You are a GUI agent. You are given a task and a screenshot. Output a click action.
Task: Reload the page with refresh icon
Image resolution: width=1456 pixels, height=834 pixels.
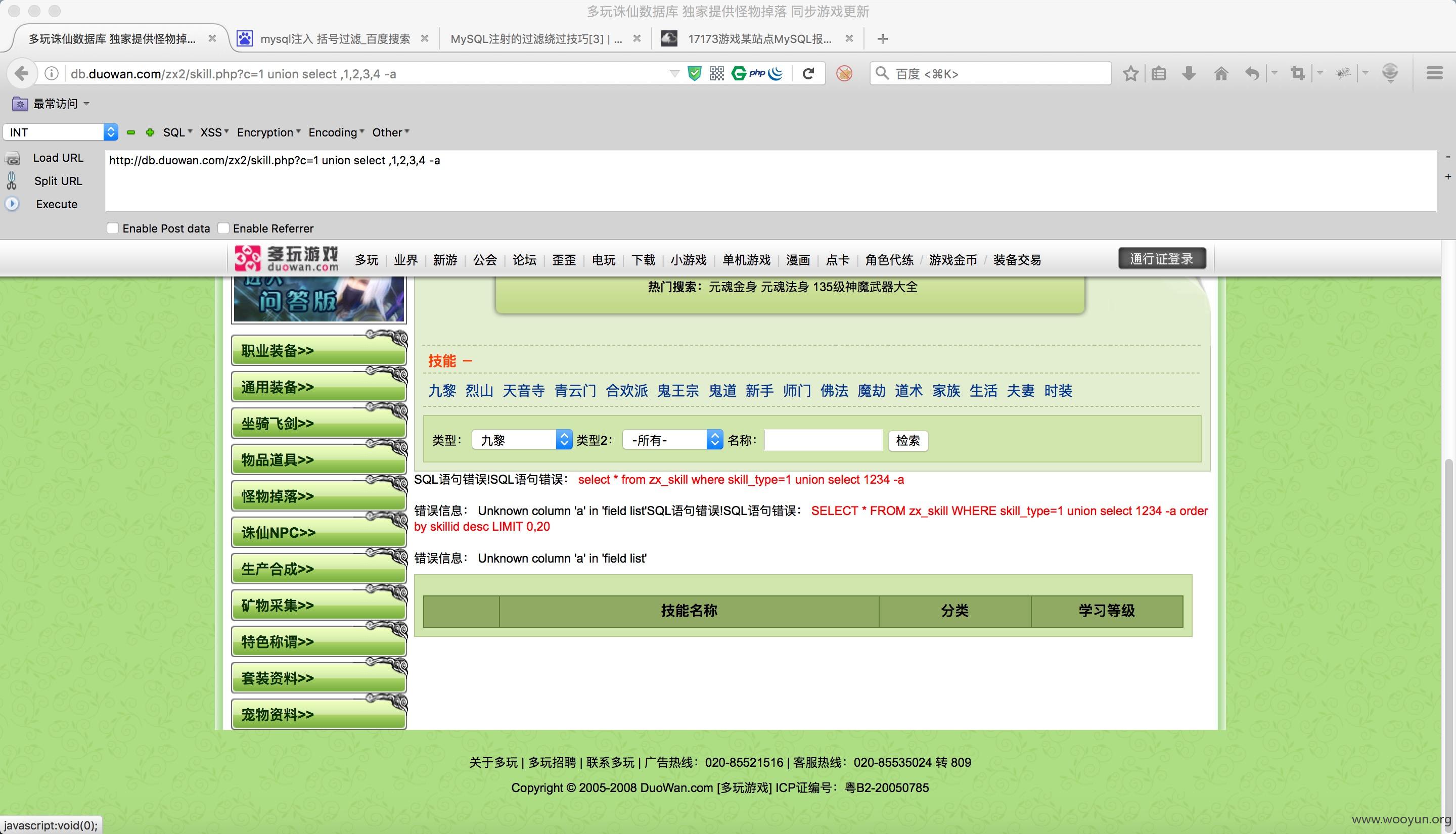pyautogui.click(x=808, y=73)
